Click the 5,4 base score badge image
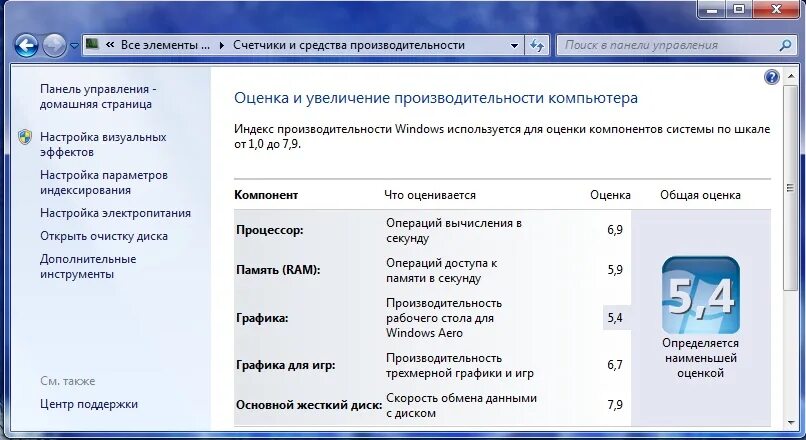This screenshot has width=806, height=440. [x=701, y=295]
